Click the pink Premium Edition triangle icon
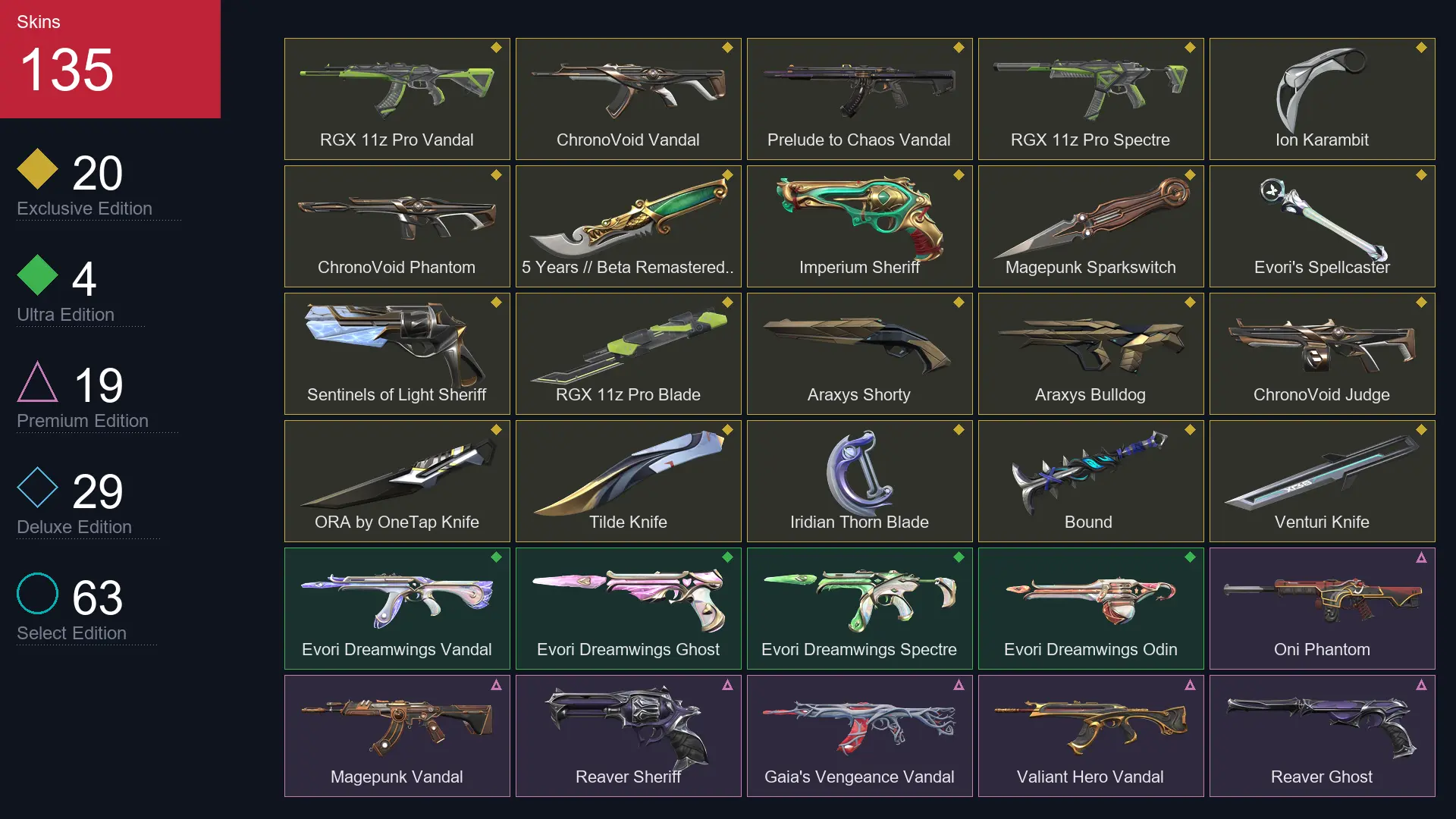1456x819 pixels. pyautogui.click(x=37, y=381)
